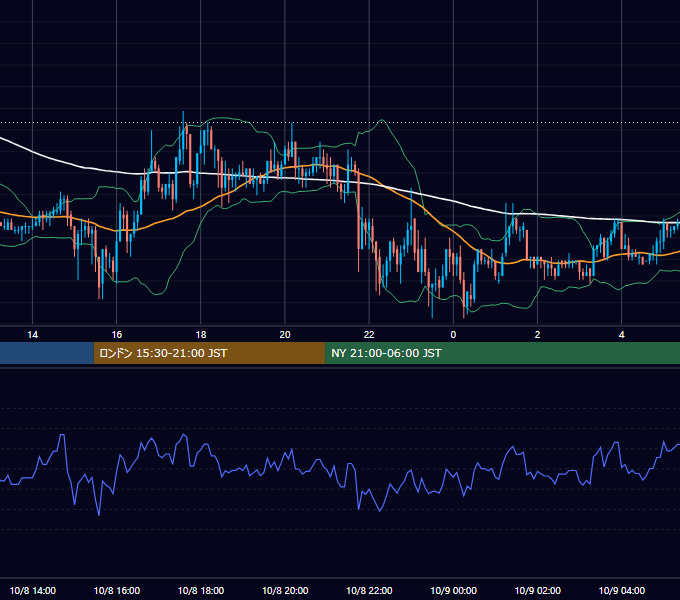Click the 2 hour label on price chart axis
680x600 pixels.
537,335
